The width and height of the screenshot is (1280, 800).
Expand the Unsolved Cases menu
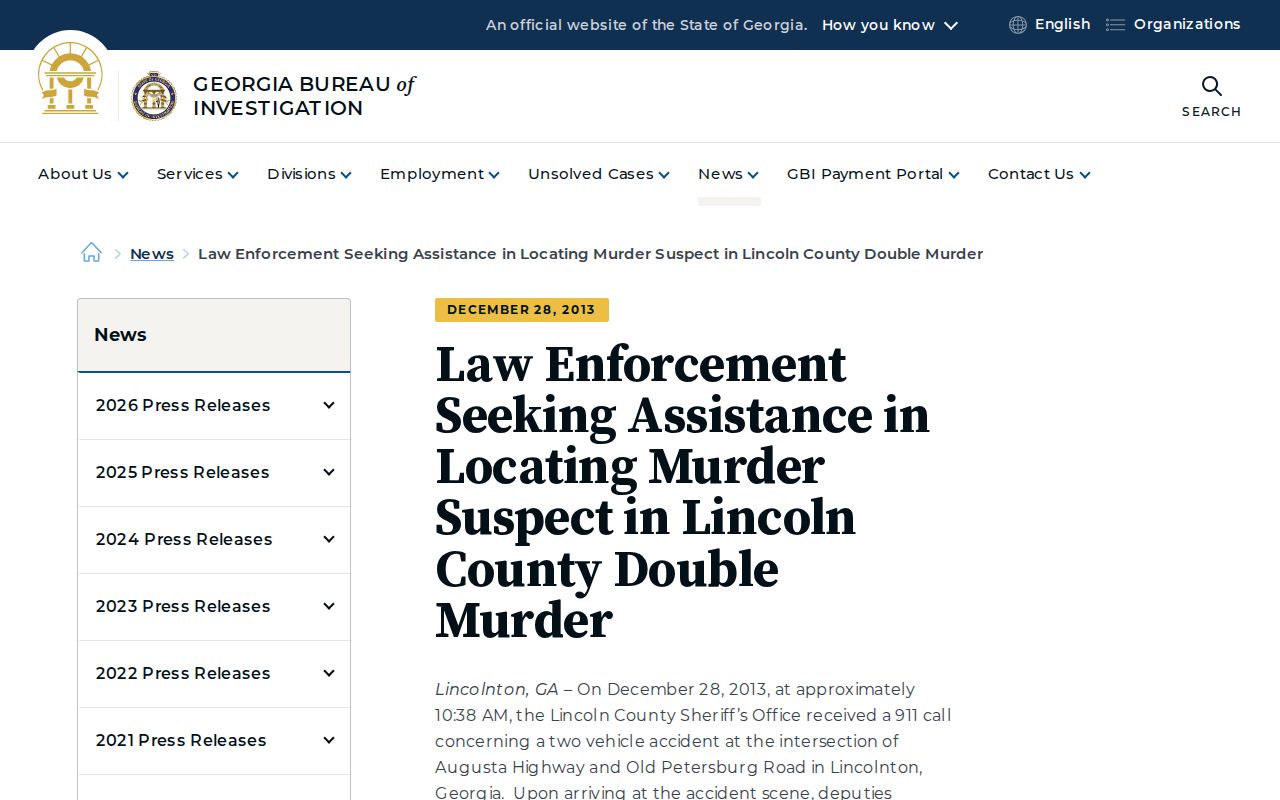[599, 174]
